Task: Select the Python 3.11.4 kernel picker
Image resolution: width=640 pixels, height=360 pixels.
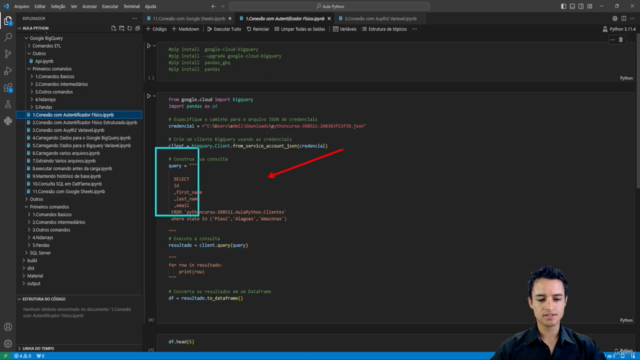Action: (x=619, y=29)
